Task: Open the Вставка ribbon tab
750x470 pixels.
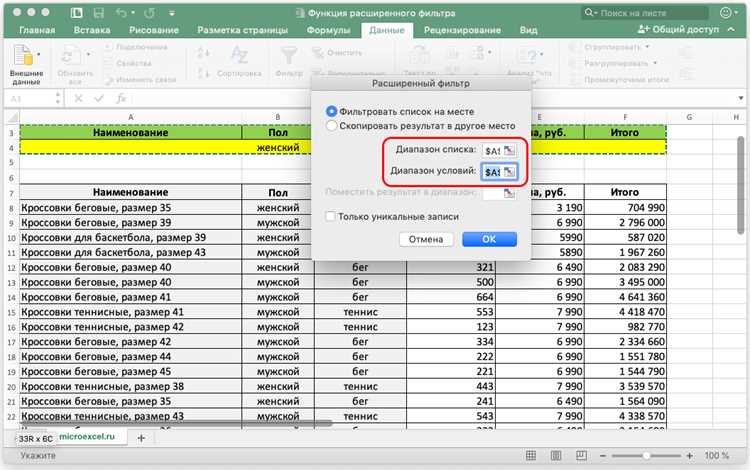Action: coord(92,30)
